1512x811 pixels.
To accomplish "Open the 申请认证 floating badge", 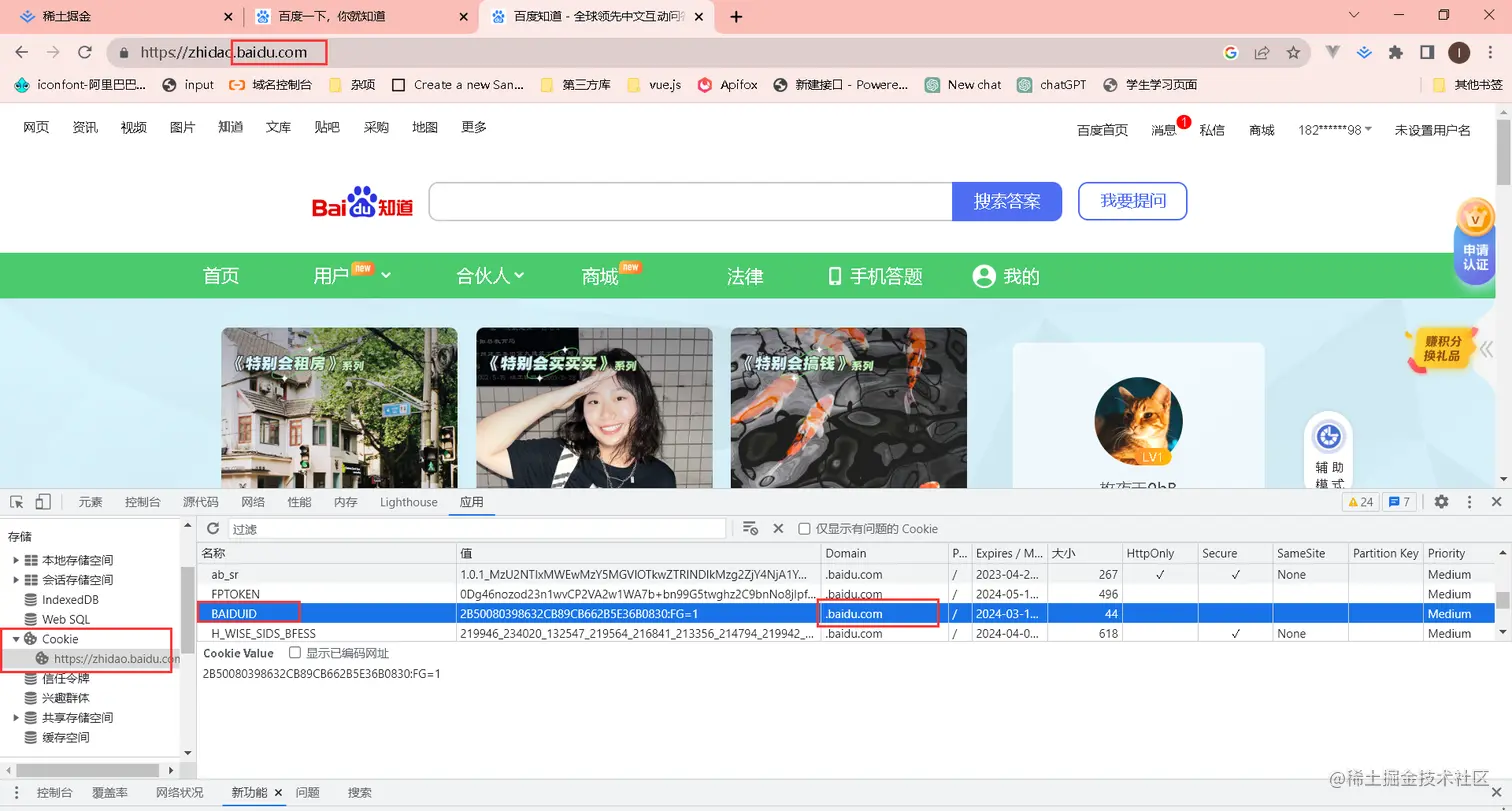I will tap(1475, 241).
